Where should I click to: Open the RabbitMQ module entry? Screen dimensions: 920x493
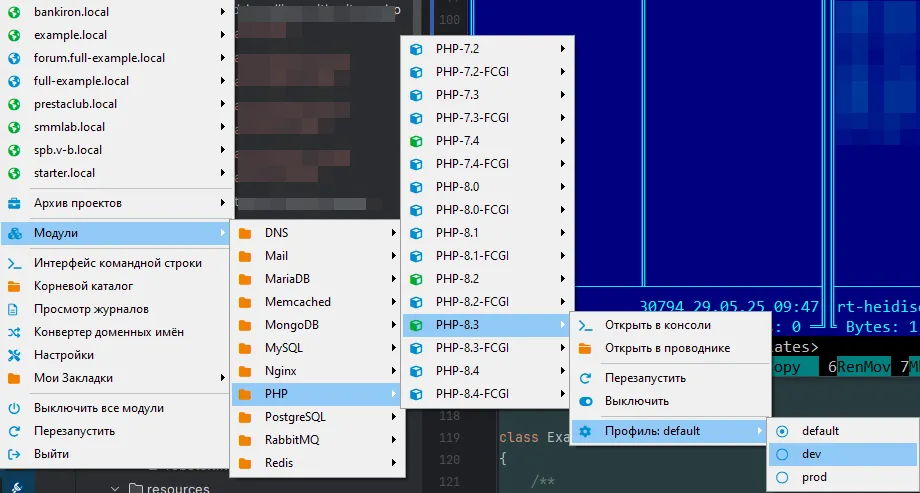point(317,440)
